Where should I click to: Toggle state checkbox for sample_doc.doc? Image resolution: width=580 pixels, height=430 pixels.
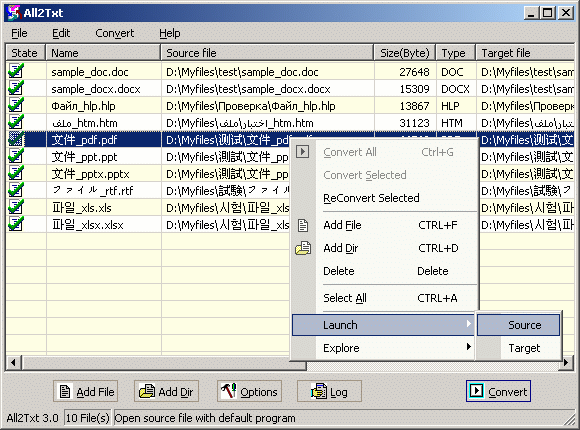click(x=16, y=71)
